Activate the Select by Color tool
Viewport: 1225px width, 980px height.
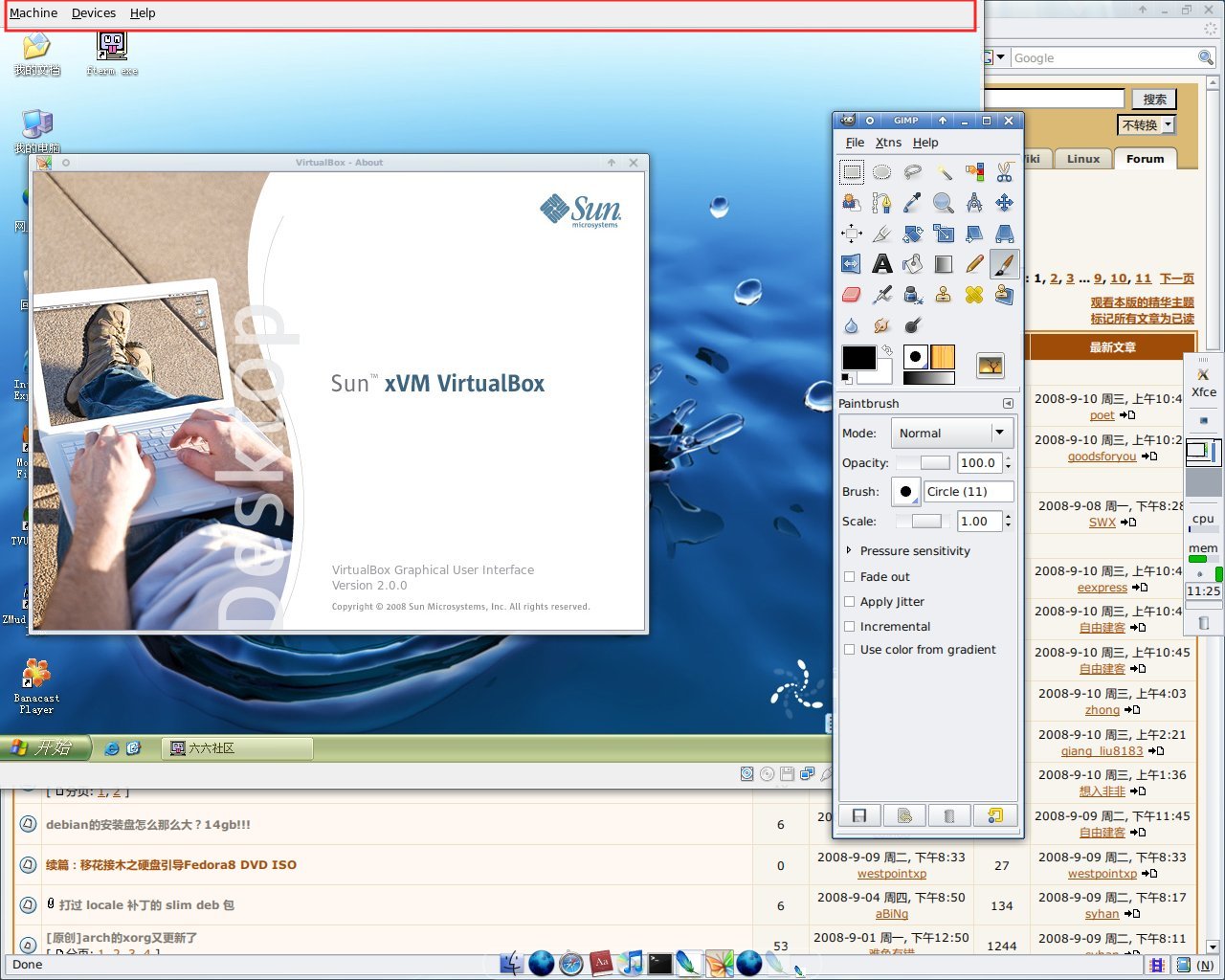974,172
